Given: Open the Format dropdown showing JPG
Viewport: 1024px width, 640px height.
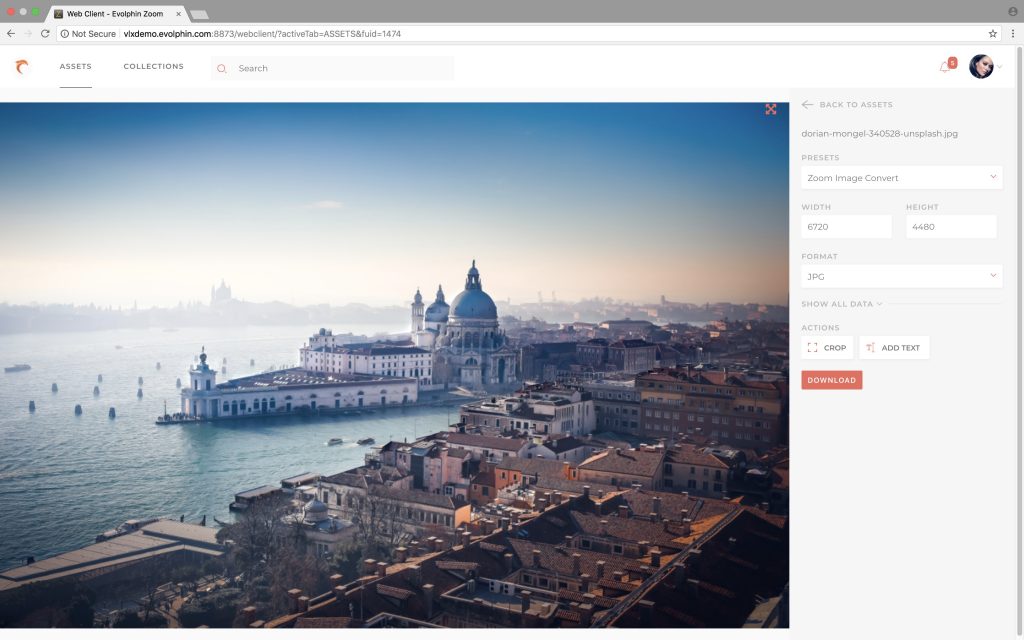Looking at the screenshot, I should (x=901, y=276).
